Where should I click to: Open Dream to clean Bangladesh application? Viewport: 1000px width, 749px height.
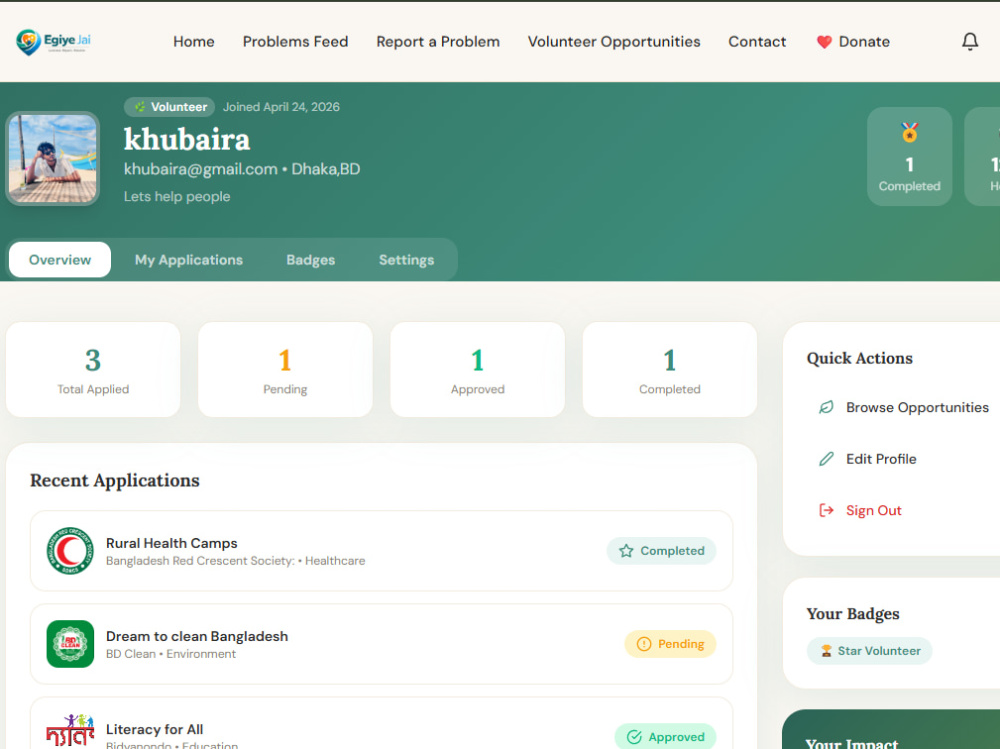(x=381, y=644)
